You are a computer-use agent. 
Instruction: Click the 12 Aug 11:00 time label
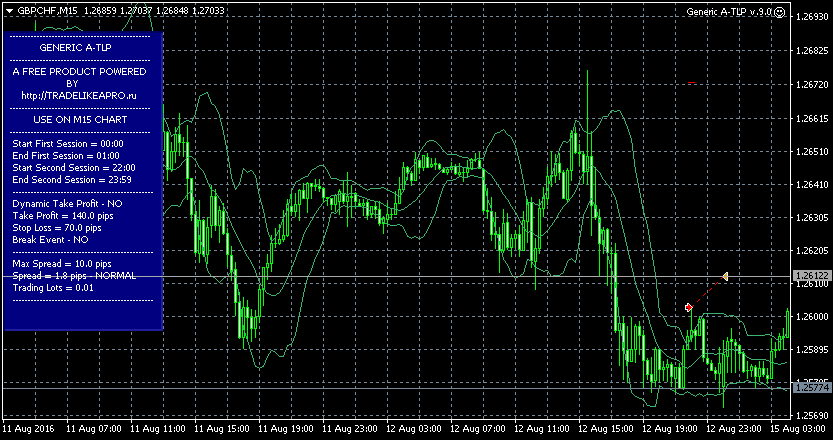542,428
